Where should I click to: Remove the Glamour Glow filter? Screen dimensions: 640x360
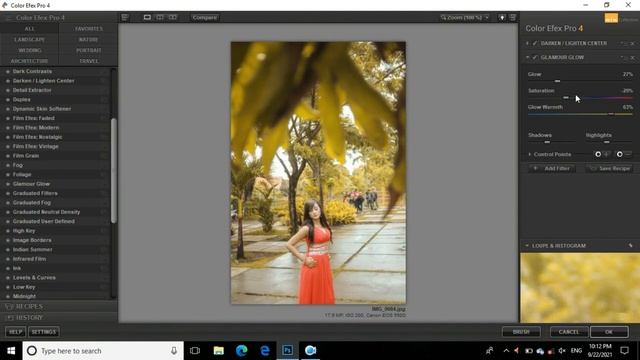(632, 58)
